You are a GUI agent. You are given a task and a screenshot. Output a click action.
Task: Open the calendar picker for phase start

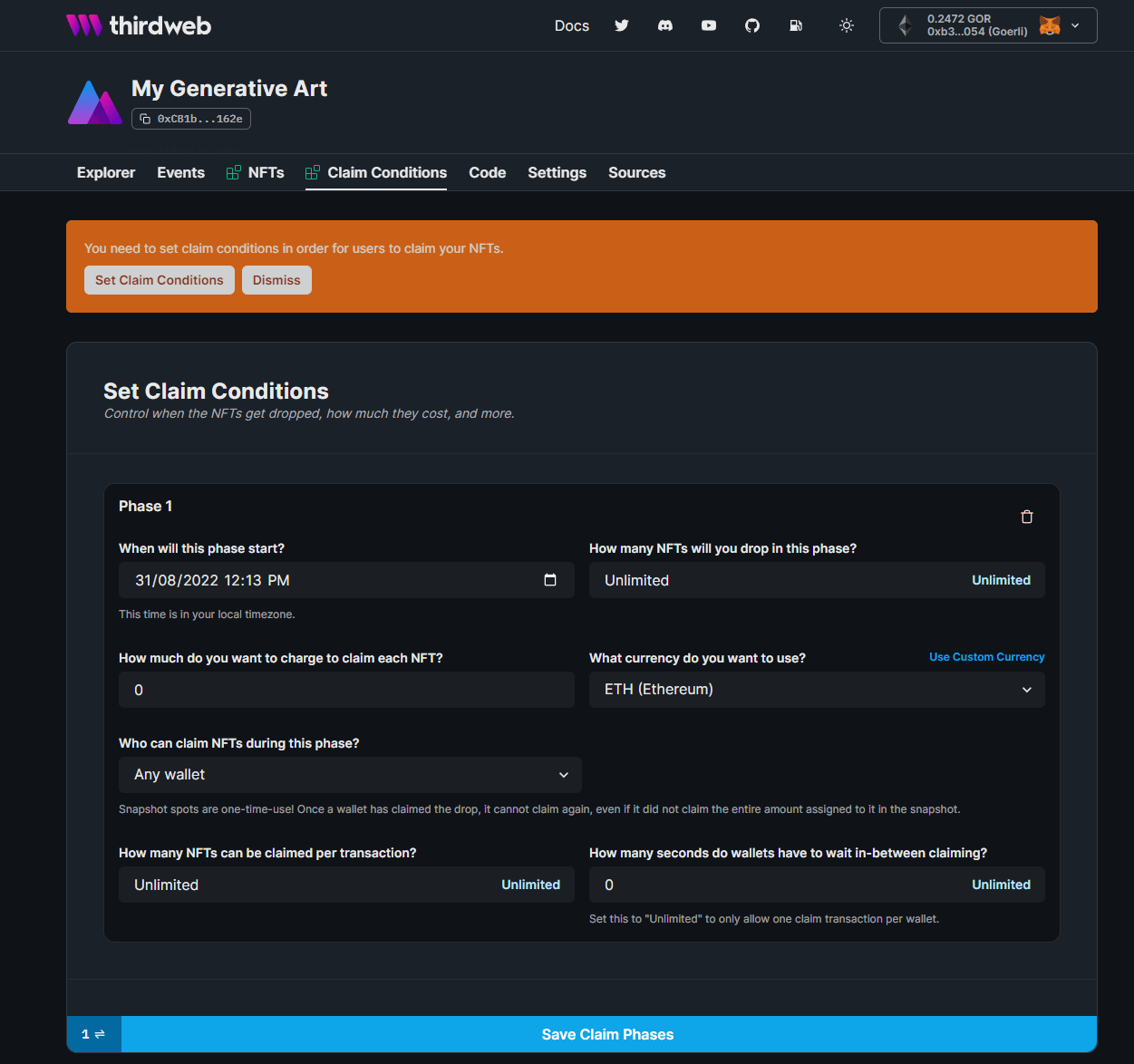(550, 580)
